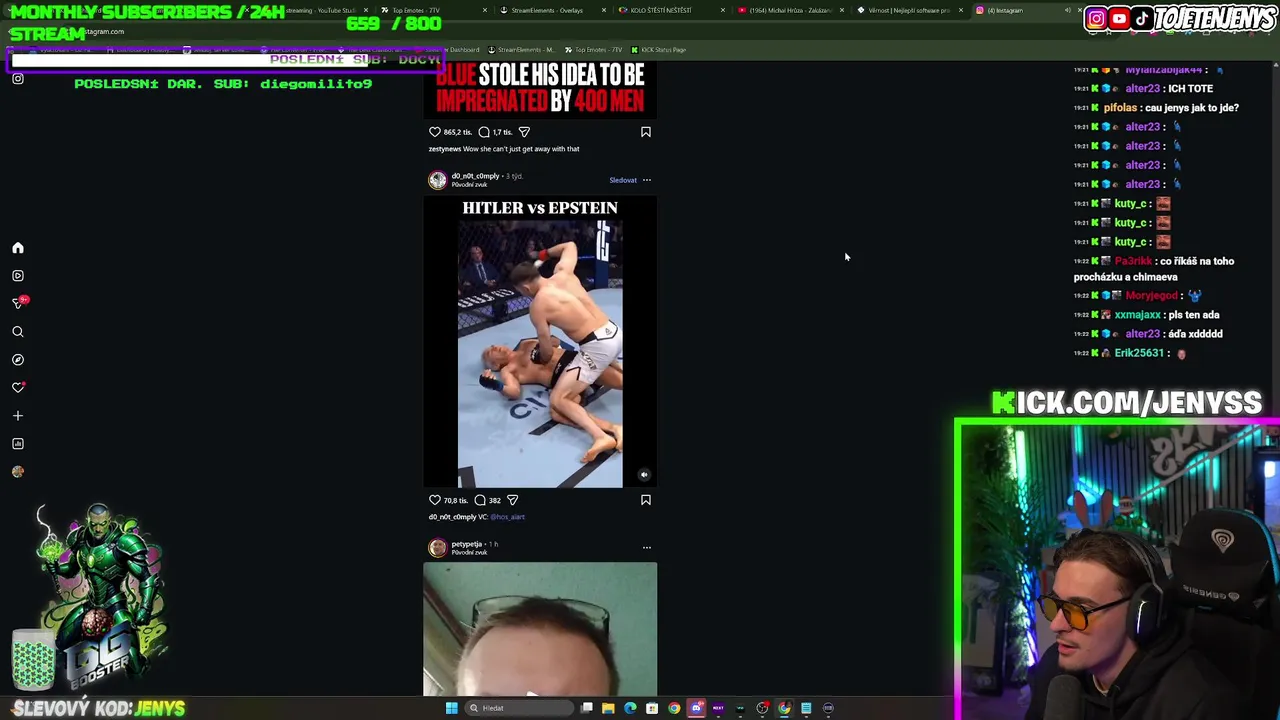The width and height of the screenshot is (1280, 720).
Task: Open the d0_n0t_c0mply username link
Action: [475, 177]
